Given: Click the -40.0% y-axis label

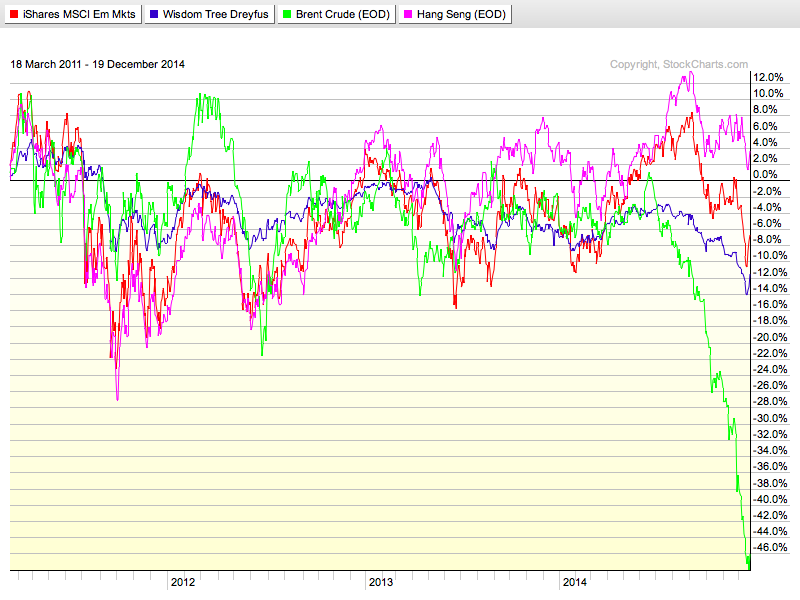Looking at the screenshot, I should (770, 499).
